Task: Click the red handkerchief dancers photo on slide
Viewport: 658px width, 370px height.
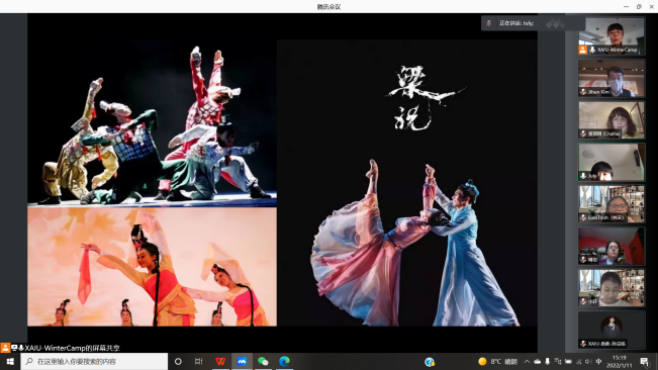Action: pyautogui.click(x=152, y=266)
